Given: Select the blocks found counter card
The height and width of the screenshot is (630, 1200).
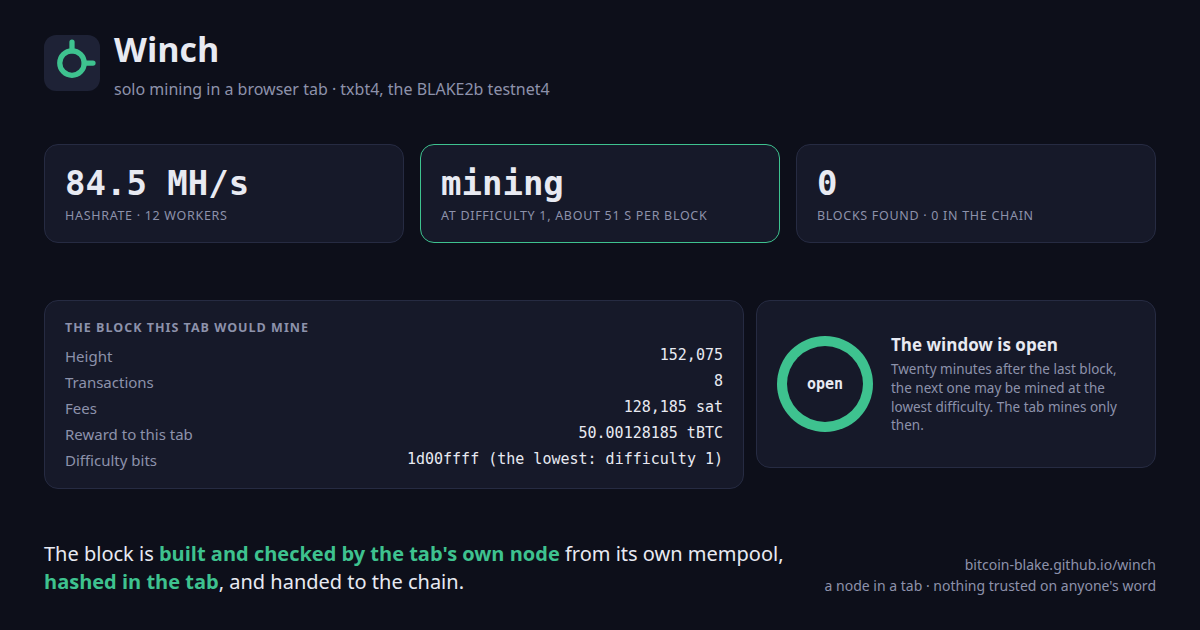Looking at the screenshot, I should [976, 193].
